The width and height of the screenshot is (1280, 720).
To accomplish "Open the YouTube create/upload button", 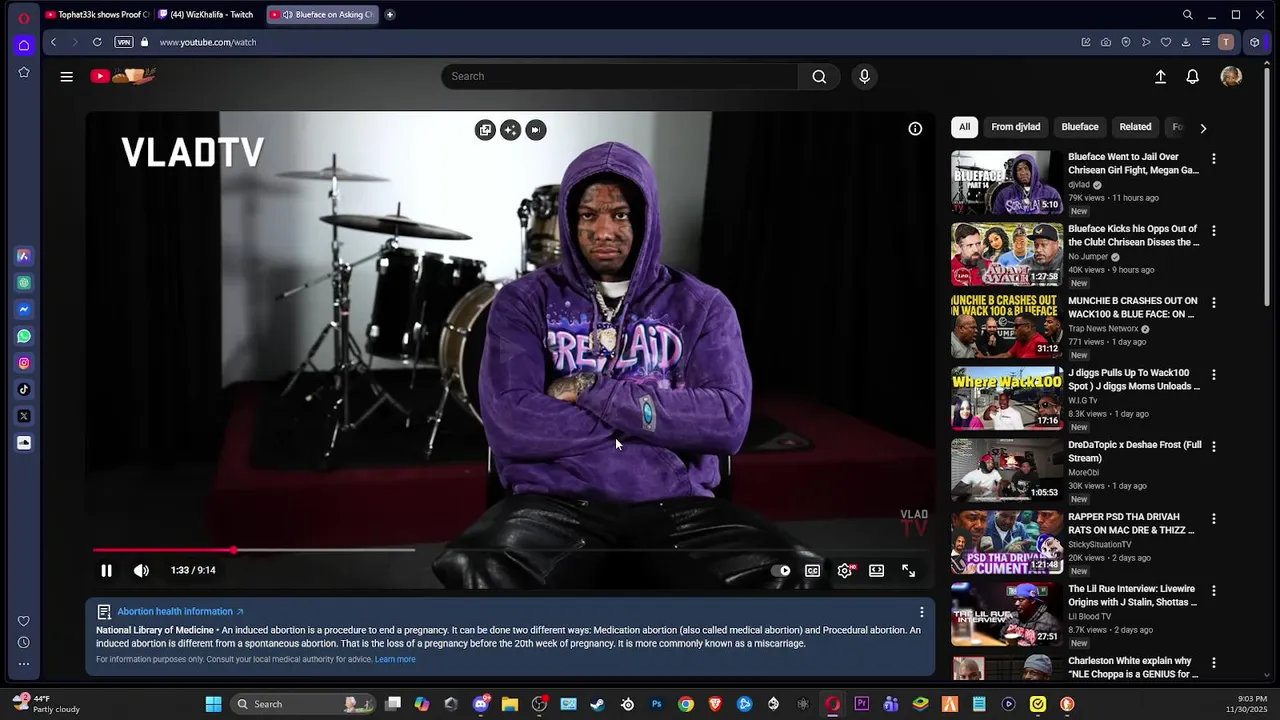I will 1160,76.
